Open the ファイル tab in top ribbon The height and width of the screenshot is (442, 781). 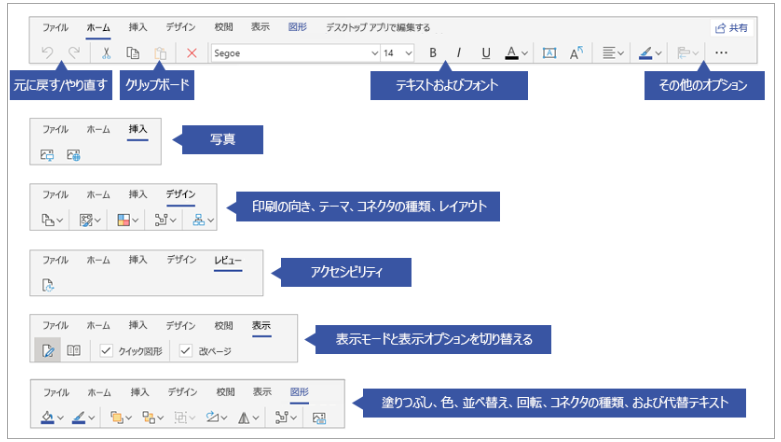pyautogui.click(x=55, y=28)
